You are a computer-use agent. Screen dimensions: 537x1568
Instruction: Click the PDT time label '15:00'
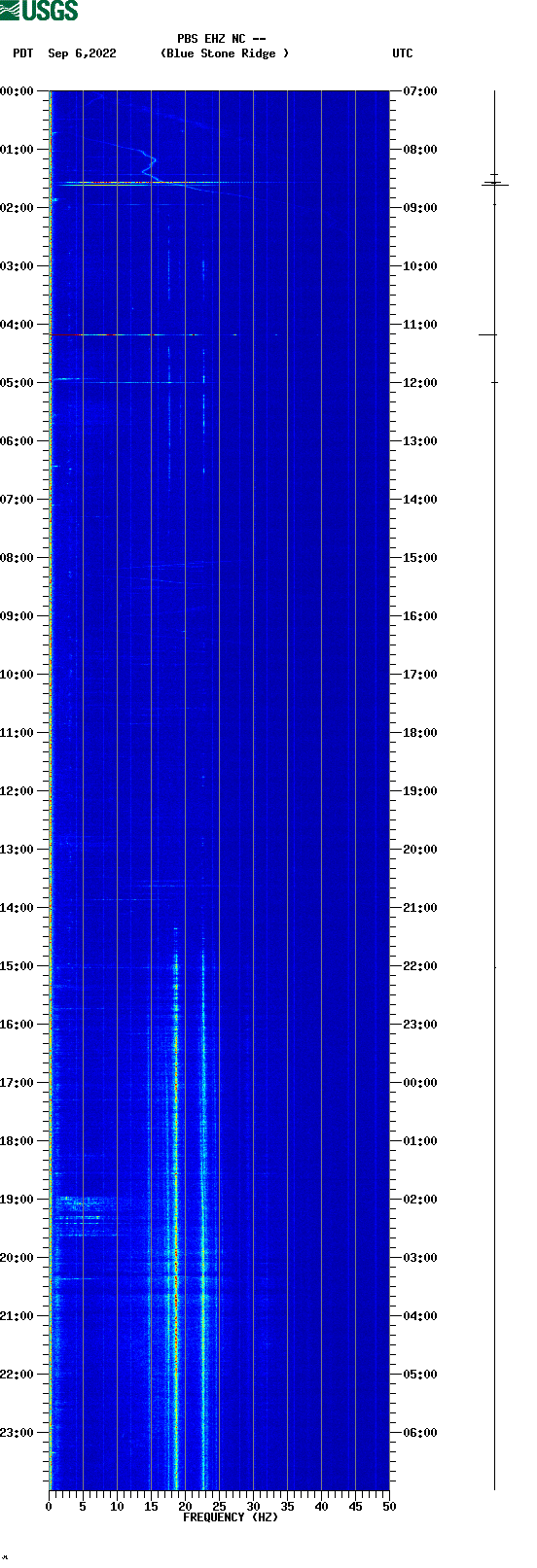point(18,966)
